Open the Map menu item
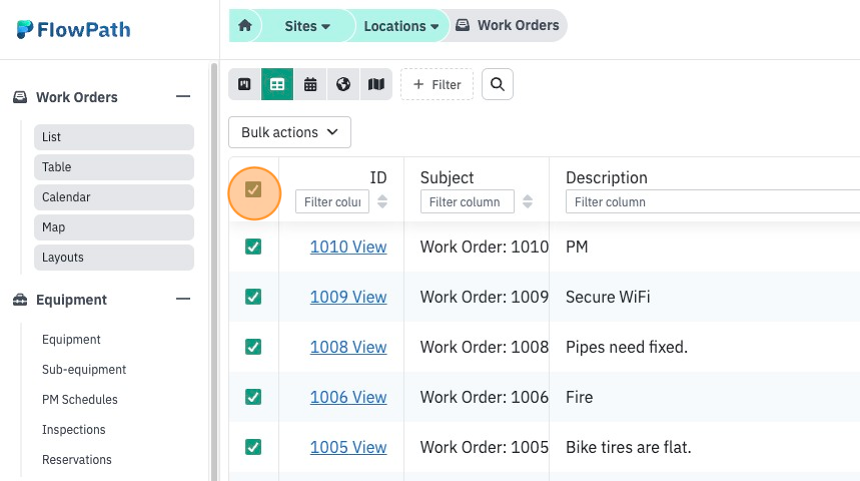The image size is (860, 481). coord(114,227)
